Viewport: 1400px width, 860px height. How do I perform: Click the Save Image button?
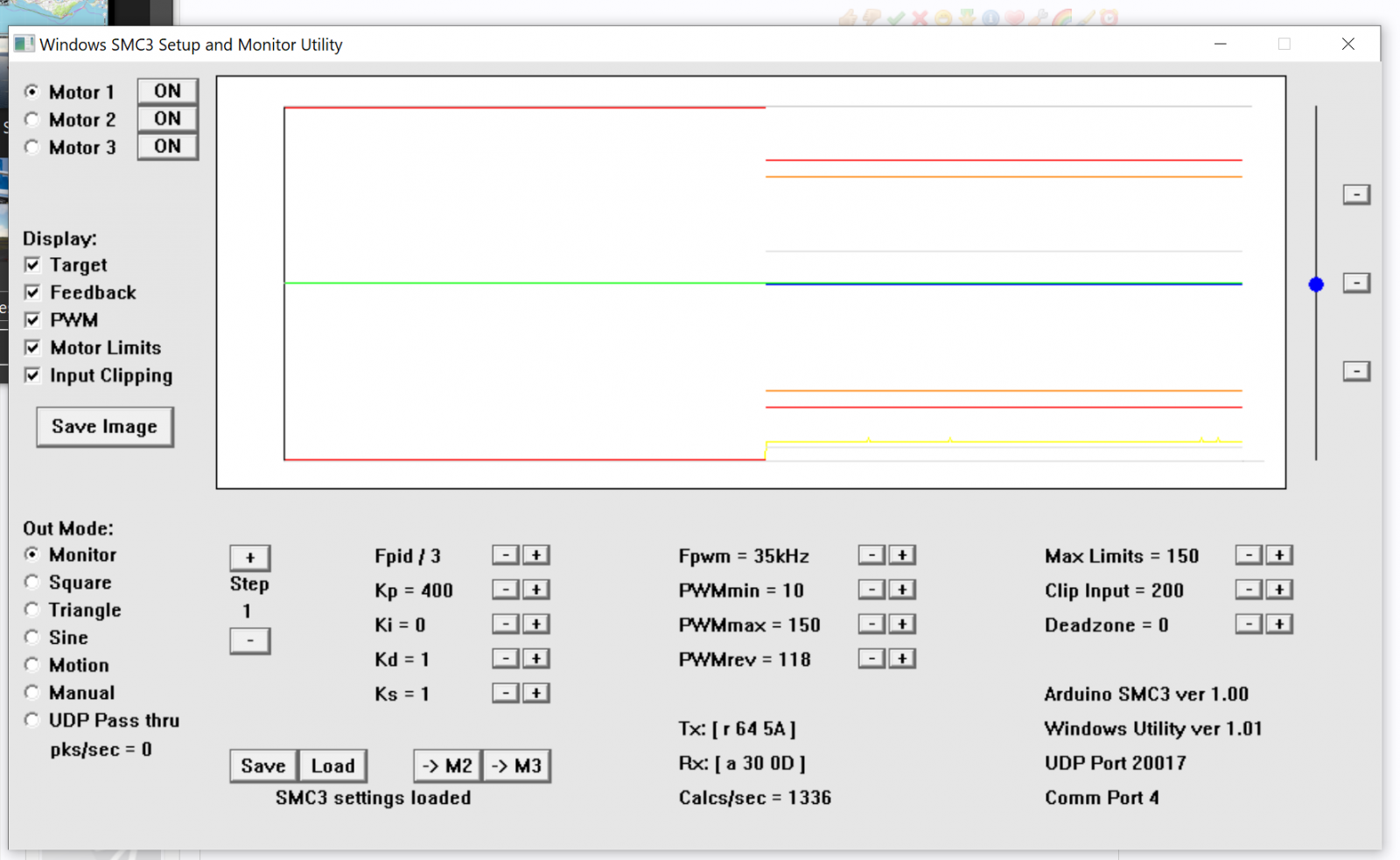(105, 427)
